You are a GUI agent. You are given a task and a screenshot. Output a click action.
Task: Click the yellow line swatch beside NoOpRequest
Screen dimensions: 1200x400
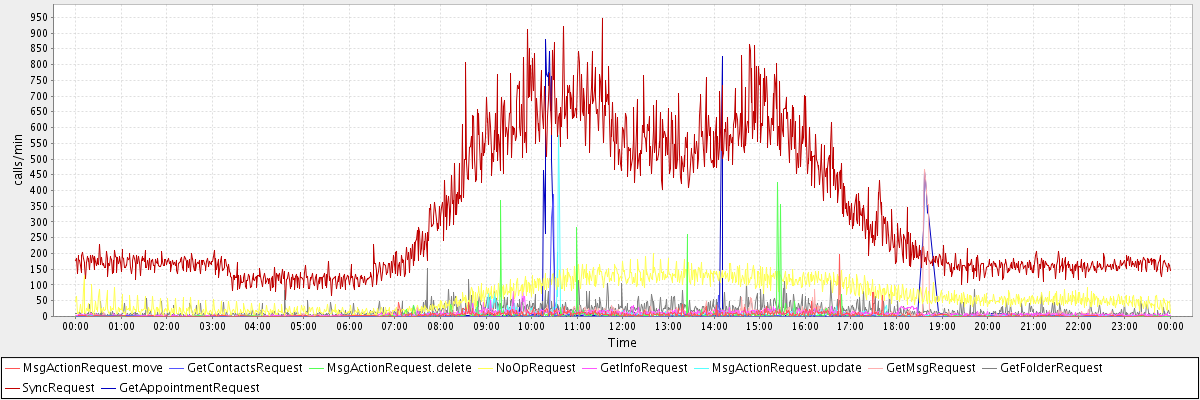tap(485, 368)
